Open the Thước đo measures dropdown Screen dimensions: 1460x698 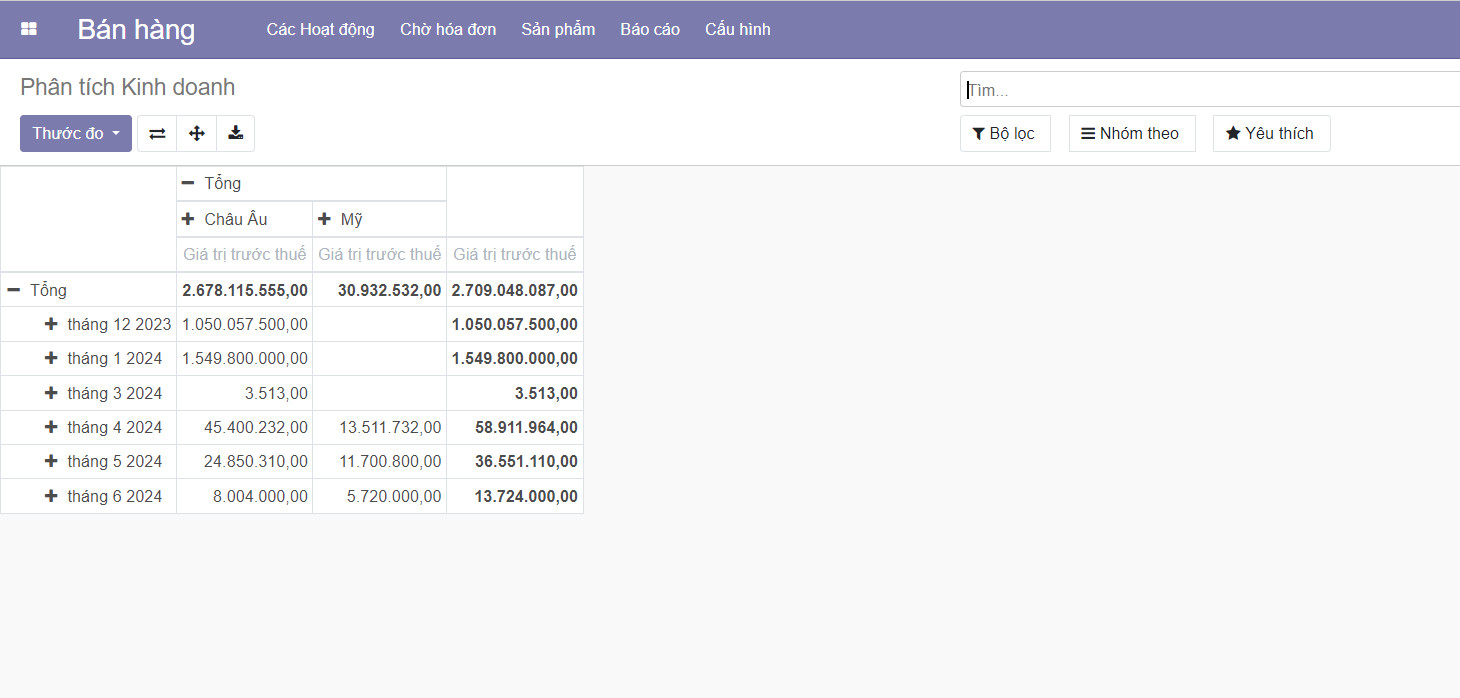pos(75,133)
